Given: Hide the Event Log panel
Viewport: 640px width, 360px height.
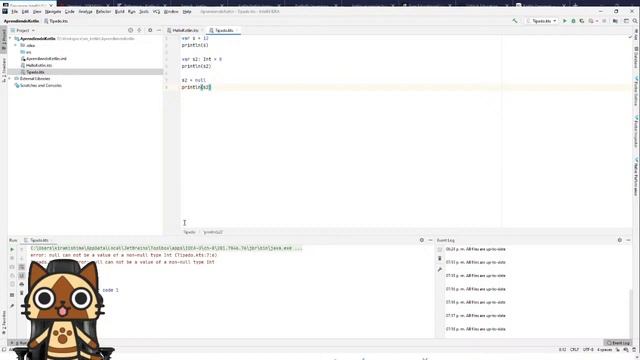Looking at the screenshot, I should coord(629,240).
